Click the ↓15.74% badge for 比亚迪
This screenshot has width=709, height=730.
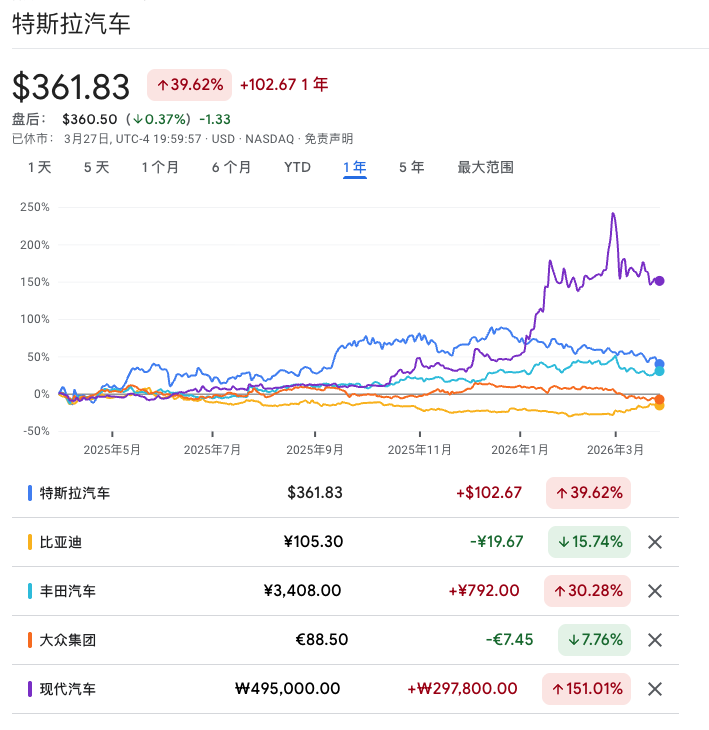[x=589, y=542]
